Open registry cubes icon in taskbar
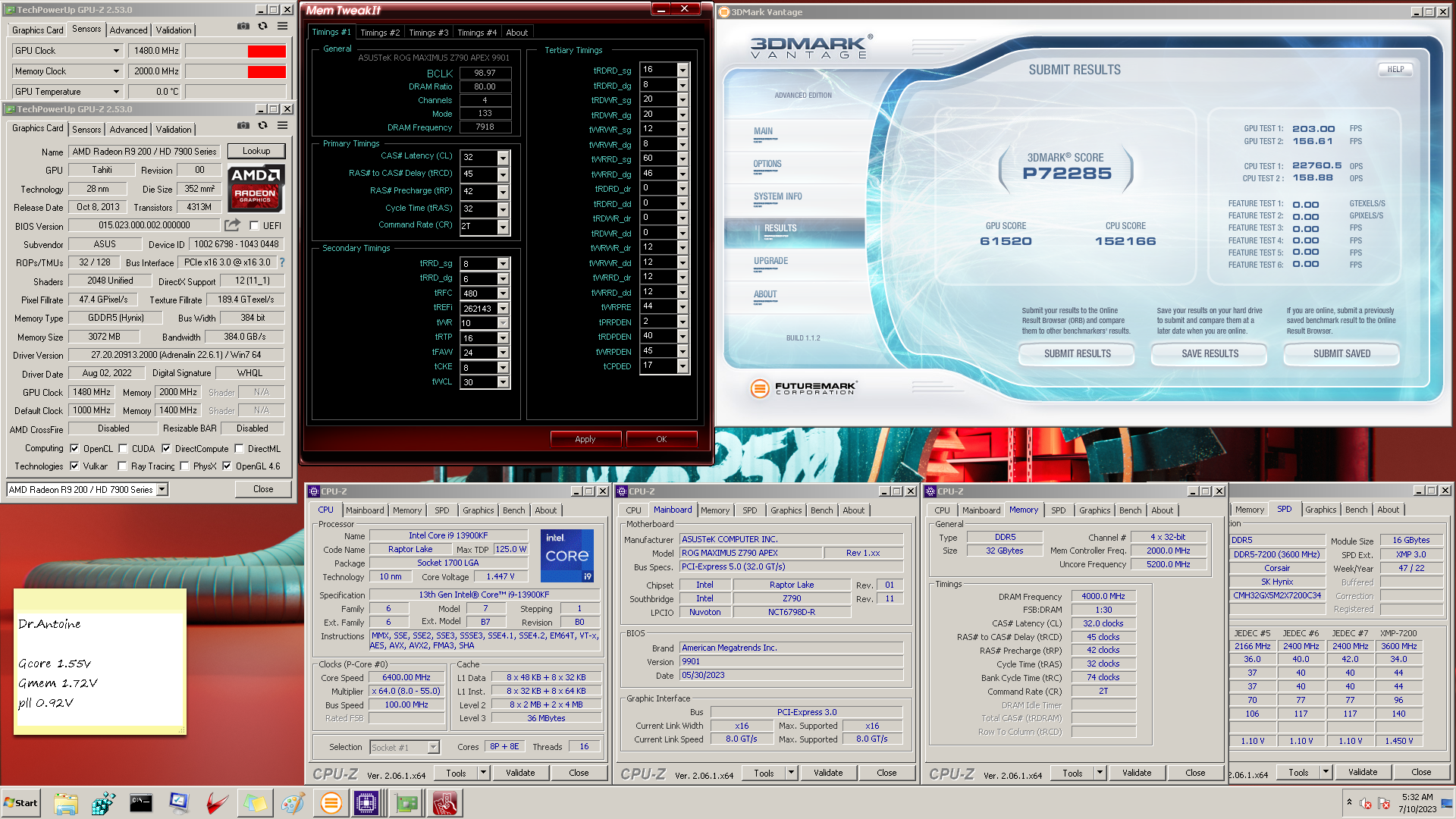The width and height of the screenshot is (1456, 819). pyautogui.click(x=103, y=803)
